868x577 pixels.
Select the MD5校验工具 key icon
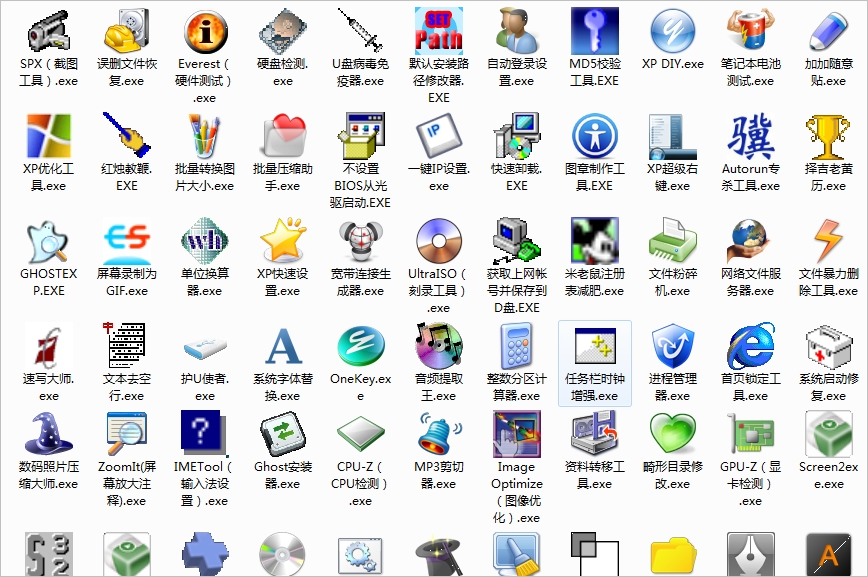click(595, 31)
